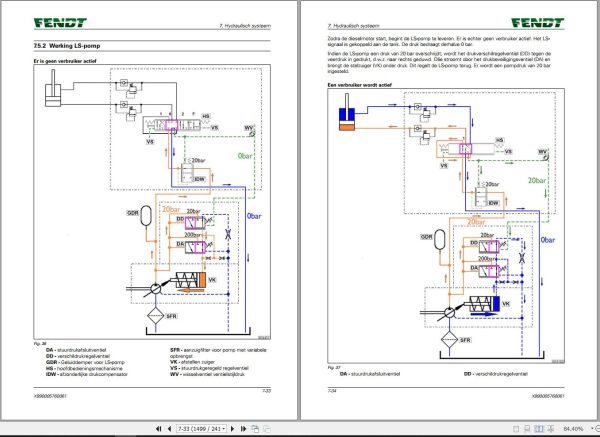Click 'Een verbruiker wordt actief' subtitle
The width and height of the screenshot is (600, 437).
coord(359,85)
